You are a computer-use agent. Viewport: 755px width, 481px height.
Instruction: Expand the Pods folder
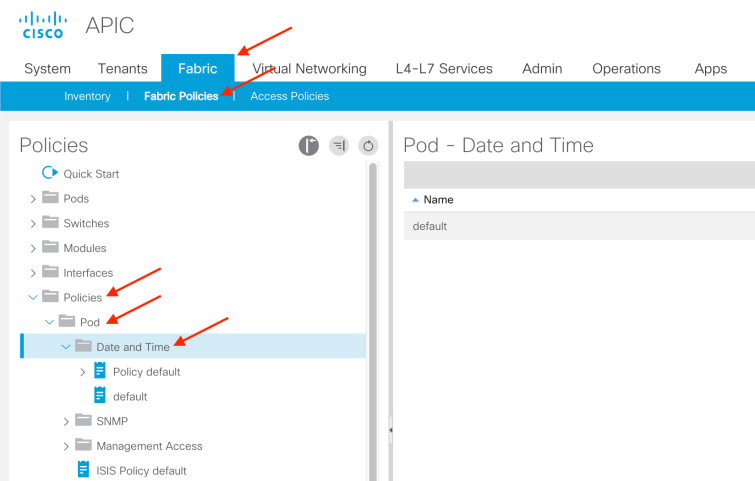pos(33,199)
